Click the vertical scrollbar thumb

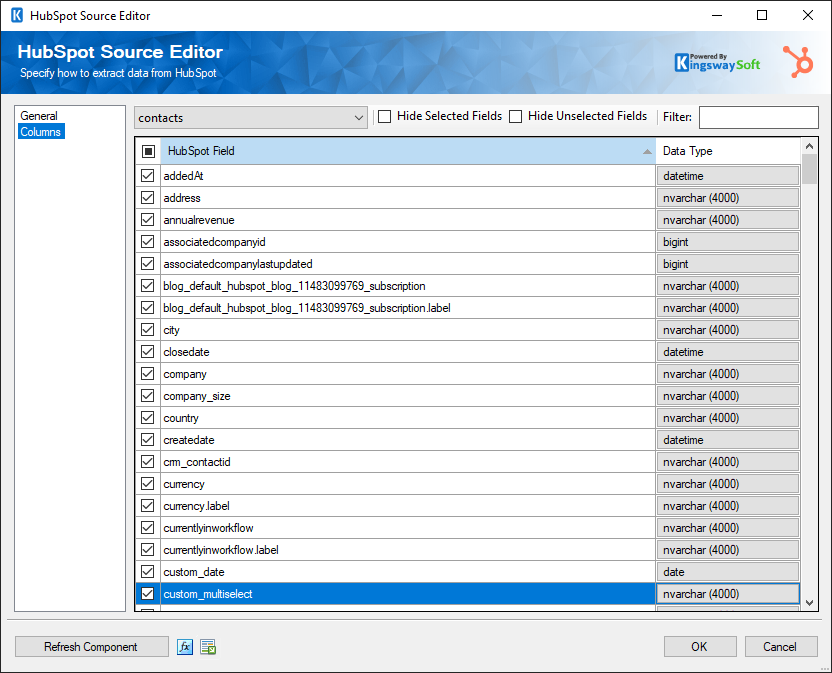(x=809, y=169)
